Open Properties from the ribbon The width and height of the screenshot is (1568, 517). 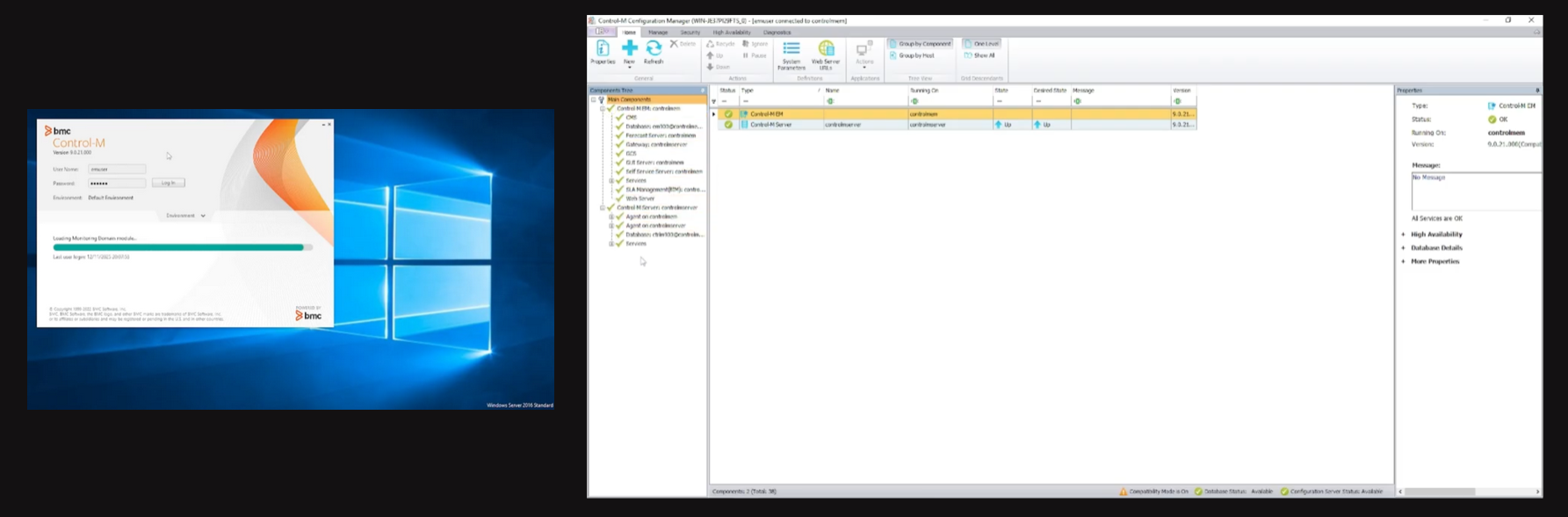[x=603, y=52]
